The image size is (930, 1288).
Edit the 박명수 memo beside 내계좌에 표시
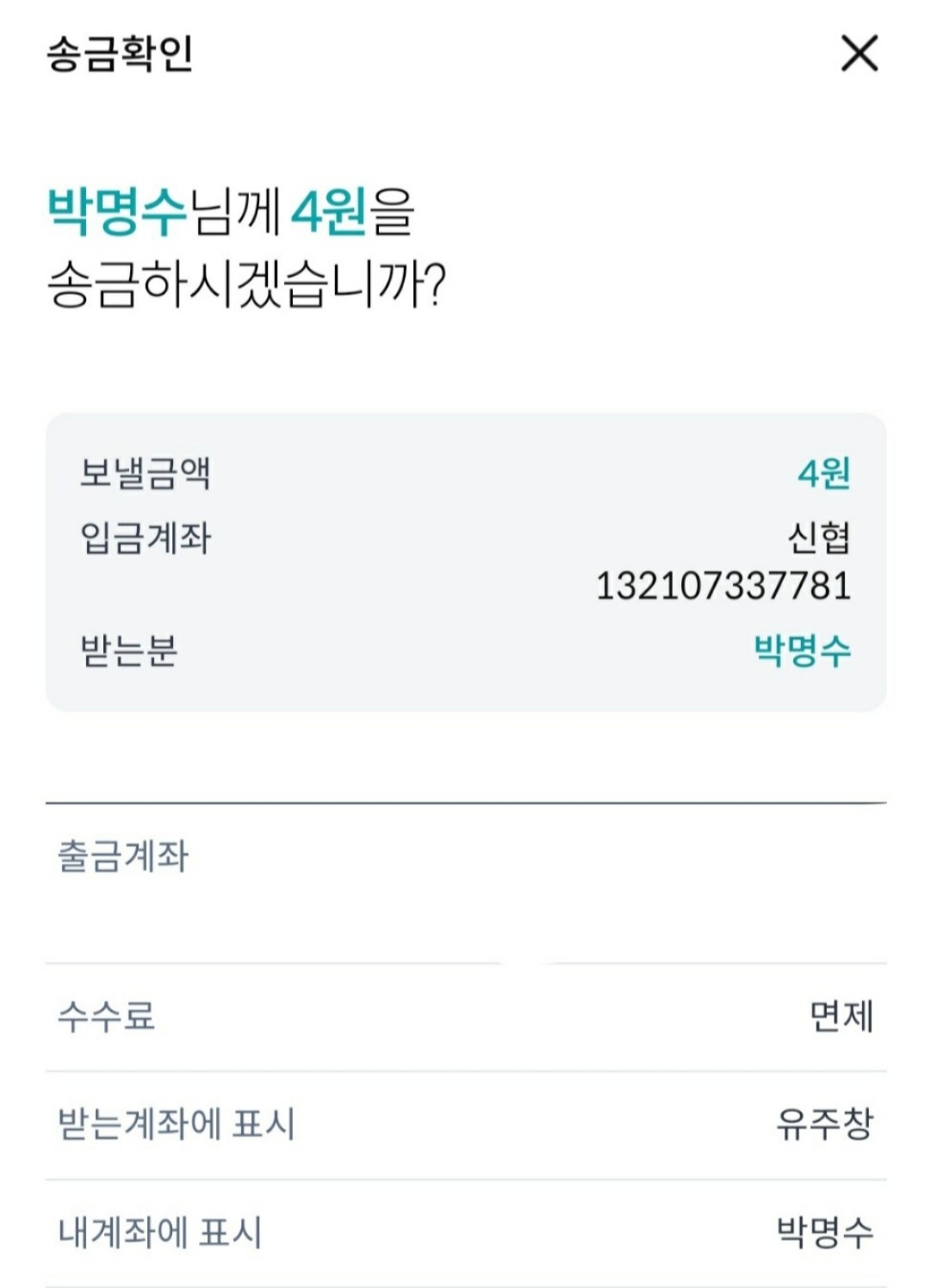tap(824, 1233)
